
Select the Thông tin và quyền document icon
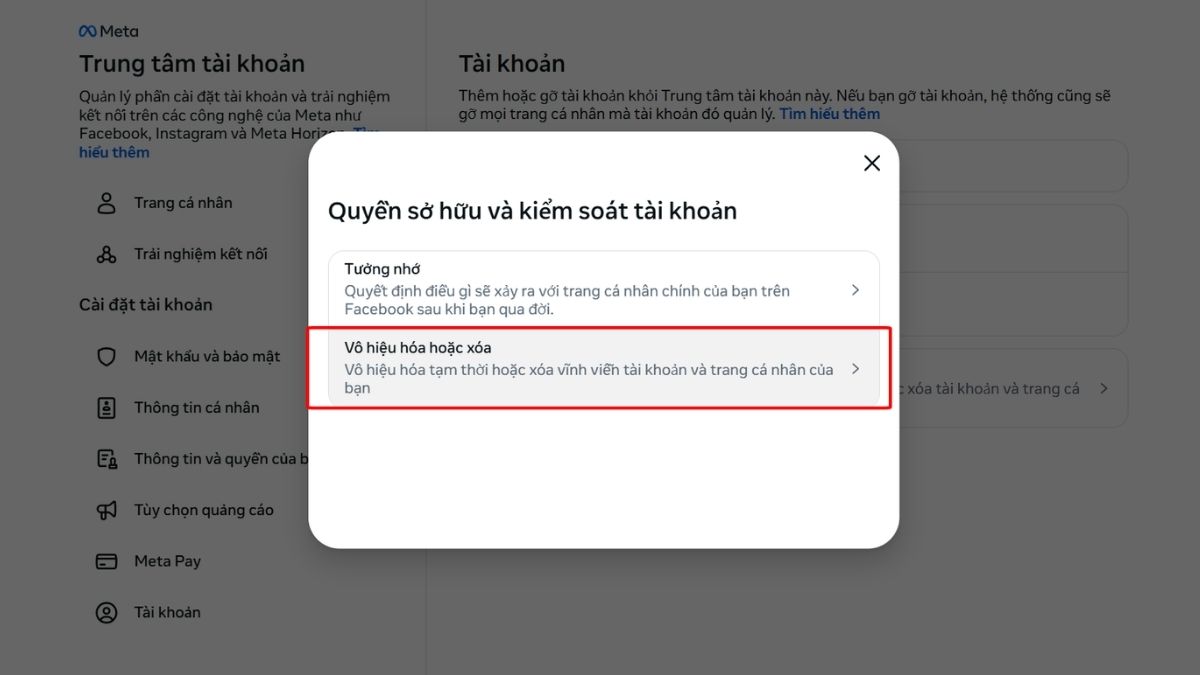coord(106,459)
